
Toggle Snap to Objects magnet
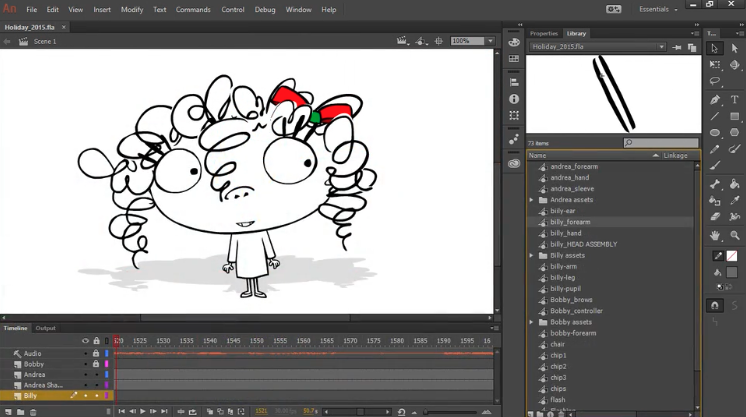point(715,306)
